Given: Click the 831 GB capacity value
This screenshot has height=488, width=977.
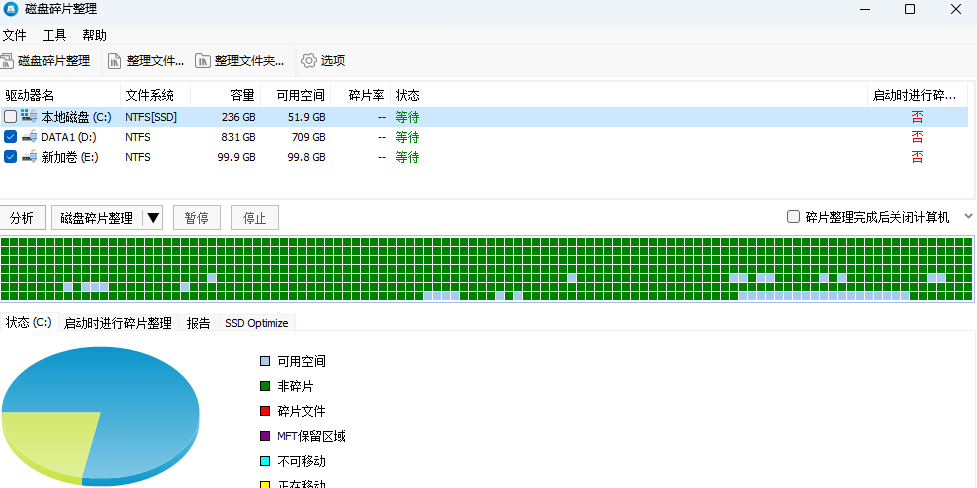Looking at the screenshot, I should pyautogui.click(x=238, y=136).
